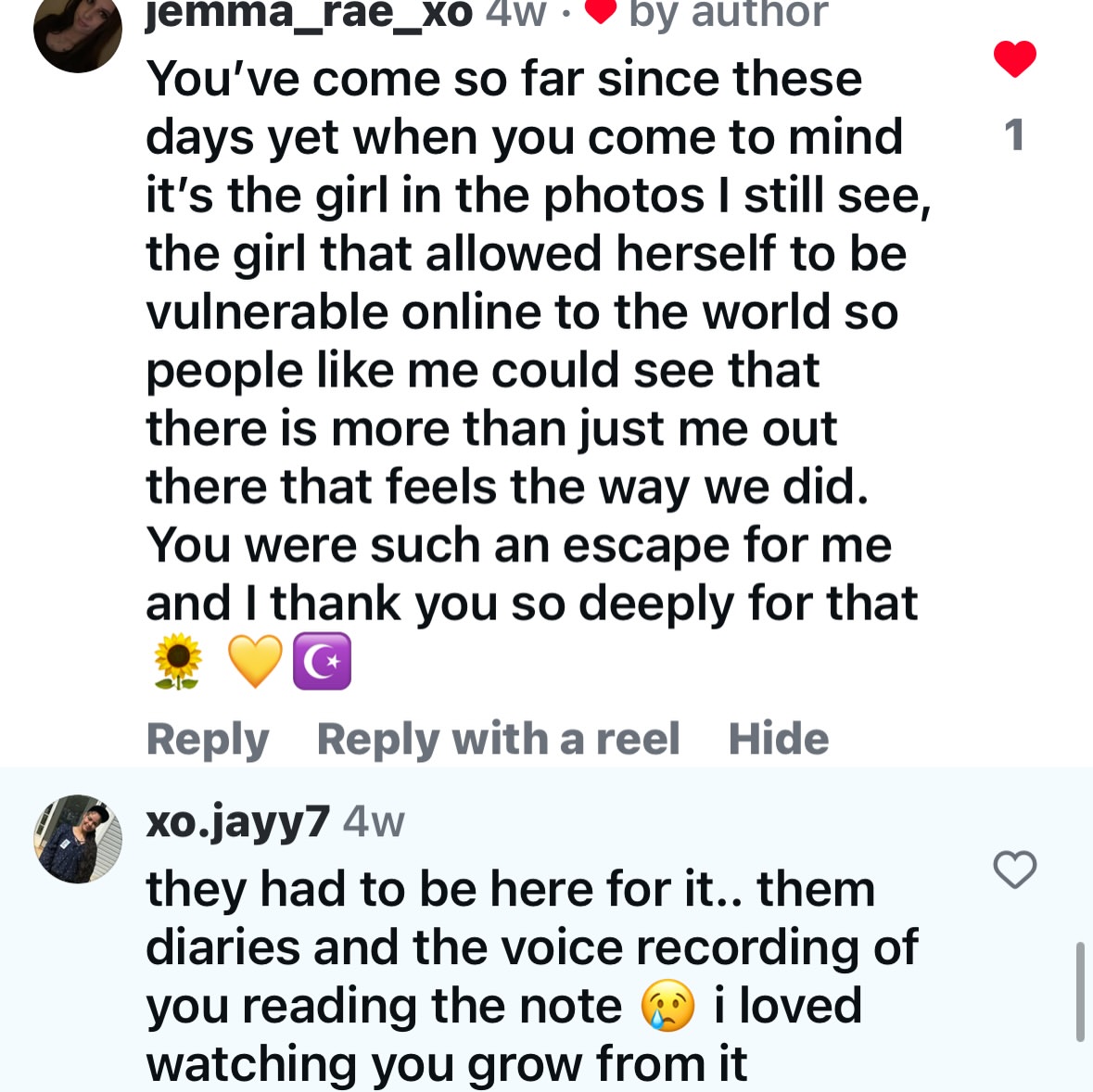Tap the sunflower emoji in the comment
This screenshot has width=1093, height=1092.
(178, 662)
